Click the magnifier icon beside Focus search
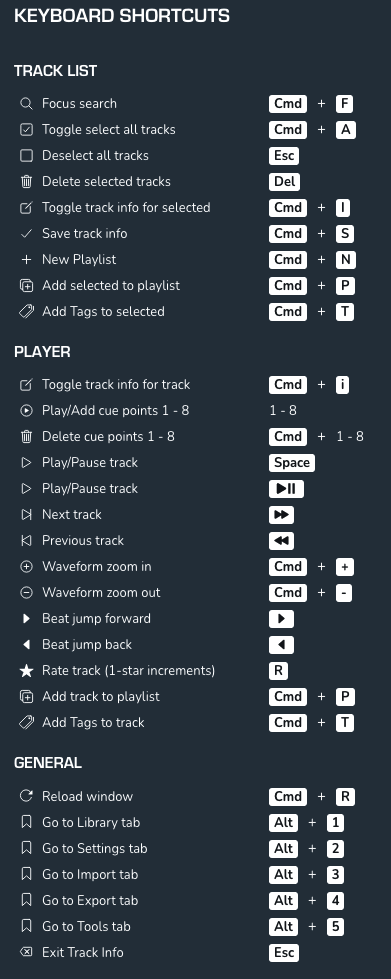The image size is (391, 979). coord(26,104)
